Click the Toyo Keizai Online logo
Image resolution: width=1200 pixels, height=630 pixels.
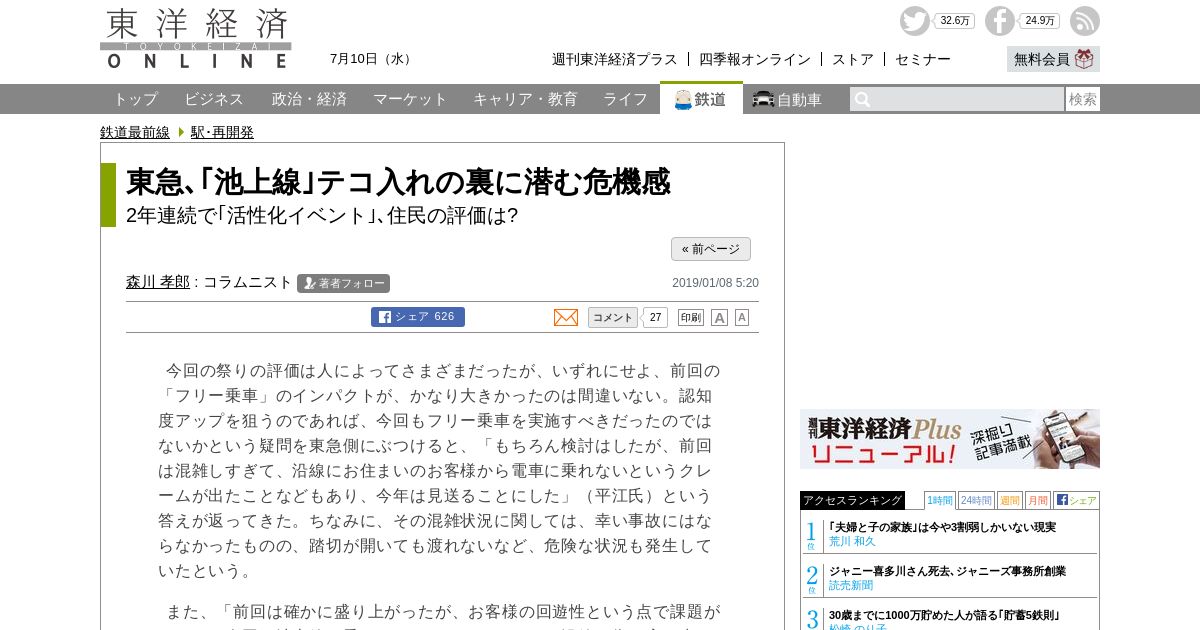196,39
